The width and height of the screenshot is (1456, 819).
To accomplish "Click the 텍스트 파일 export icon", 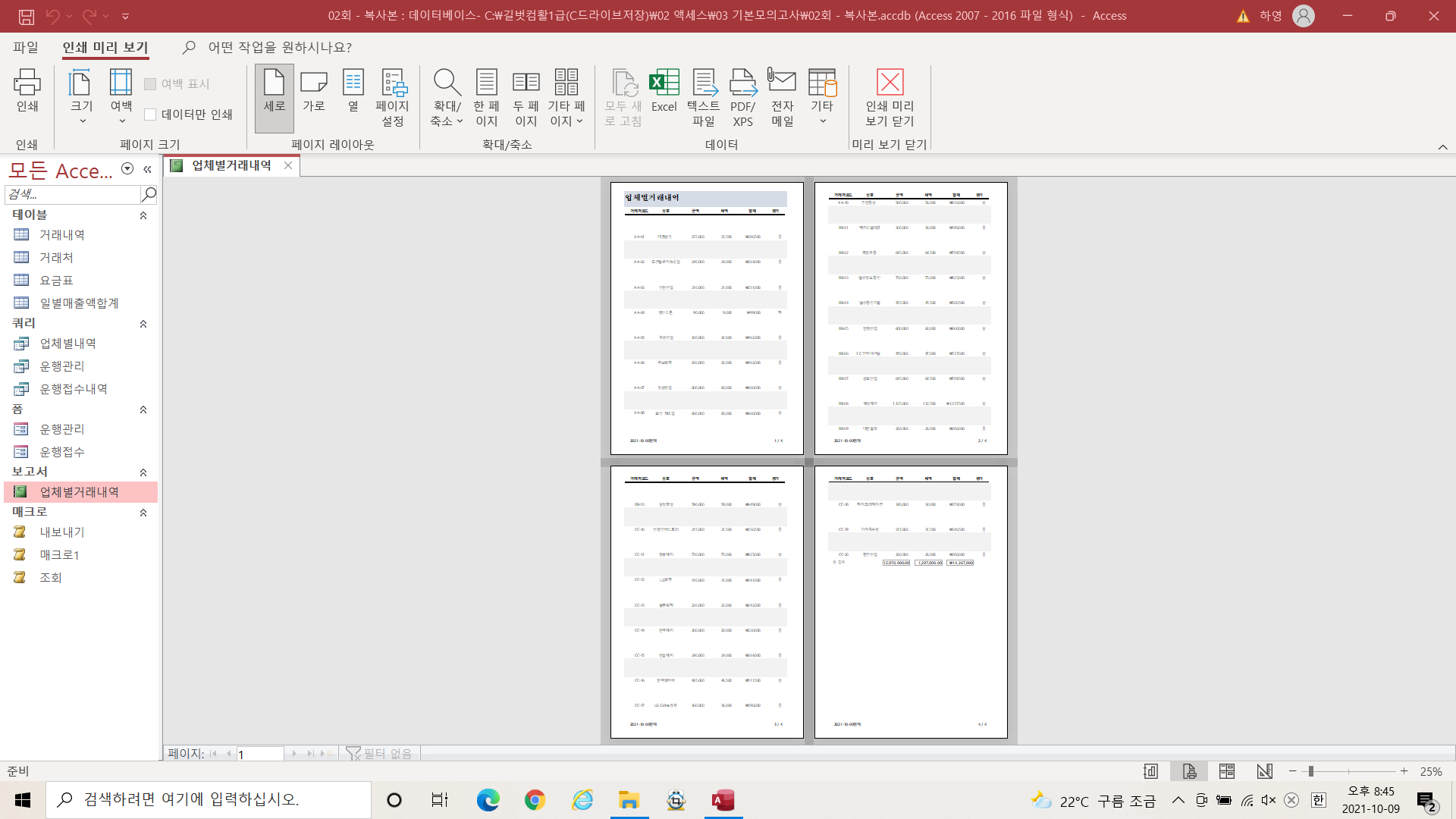I will 703,97.
